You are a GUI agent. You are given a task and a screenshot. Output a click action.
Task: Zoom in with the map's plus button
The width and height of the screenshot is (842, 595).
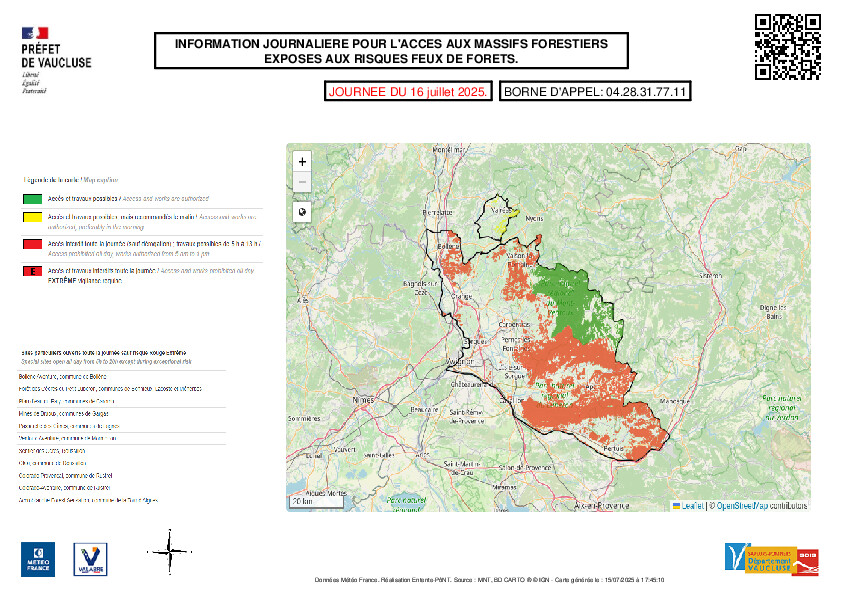click(x=302, y=162)
